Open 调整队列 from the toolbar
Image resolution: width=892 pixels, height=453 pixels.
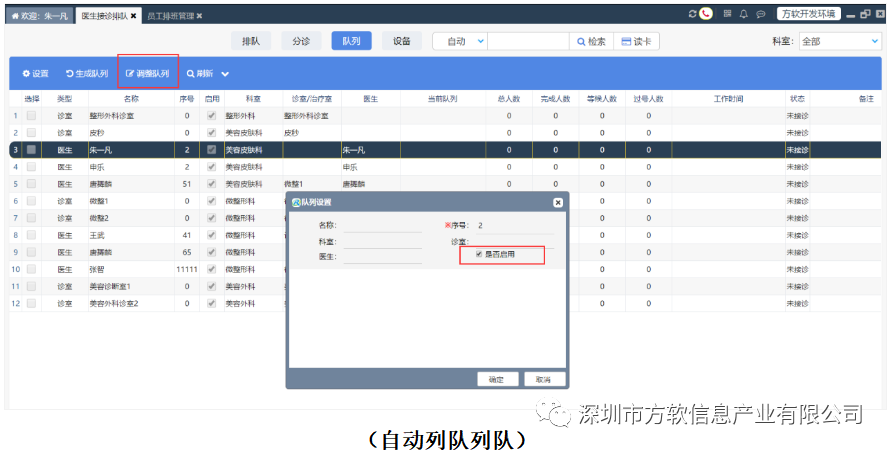click(147, 74)
